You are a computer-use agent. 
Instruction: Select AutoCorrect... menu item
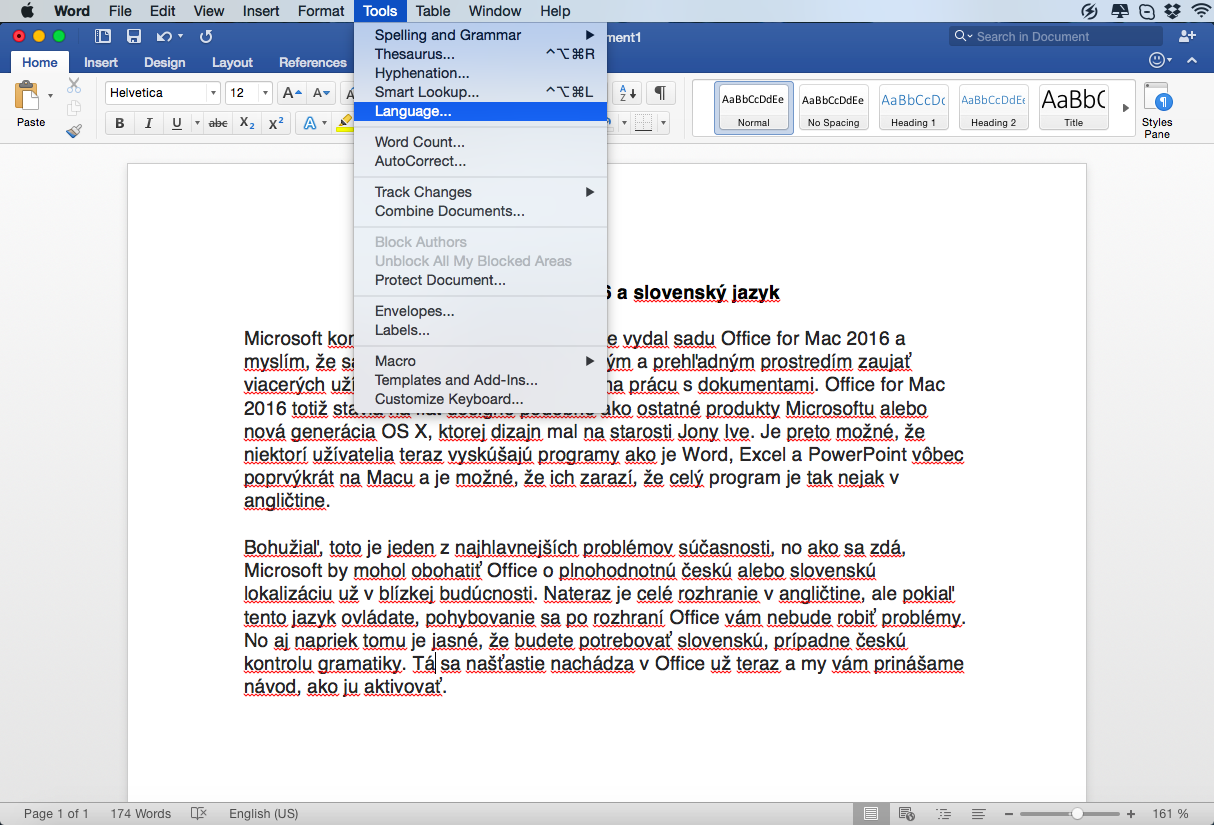(480, 161)
